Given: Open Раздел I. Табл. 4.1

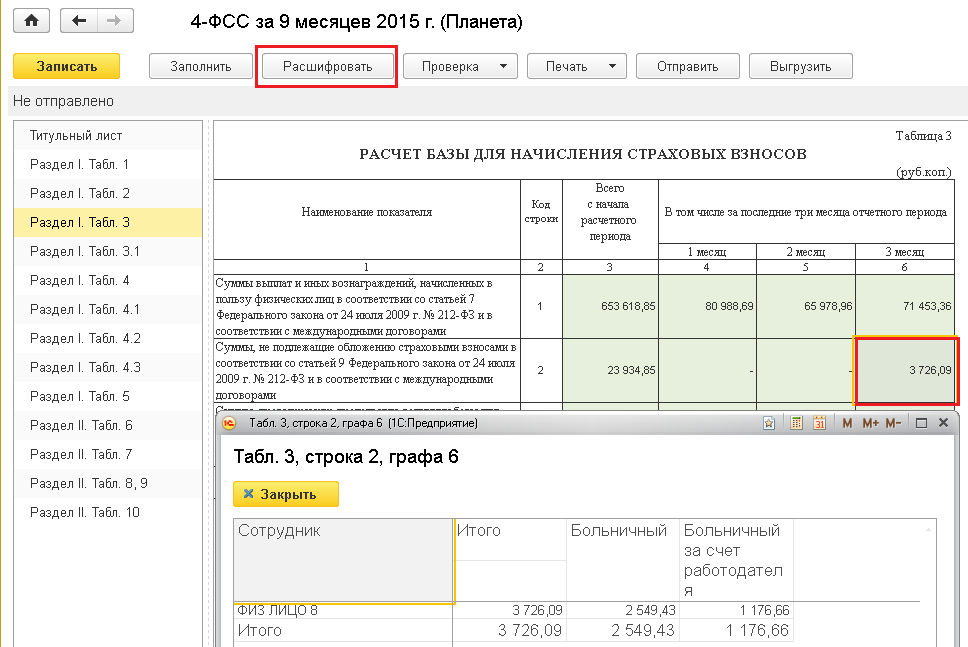Looking at the screenshot, I should [x=108, y=309].
